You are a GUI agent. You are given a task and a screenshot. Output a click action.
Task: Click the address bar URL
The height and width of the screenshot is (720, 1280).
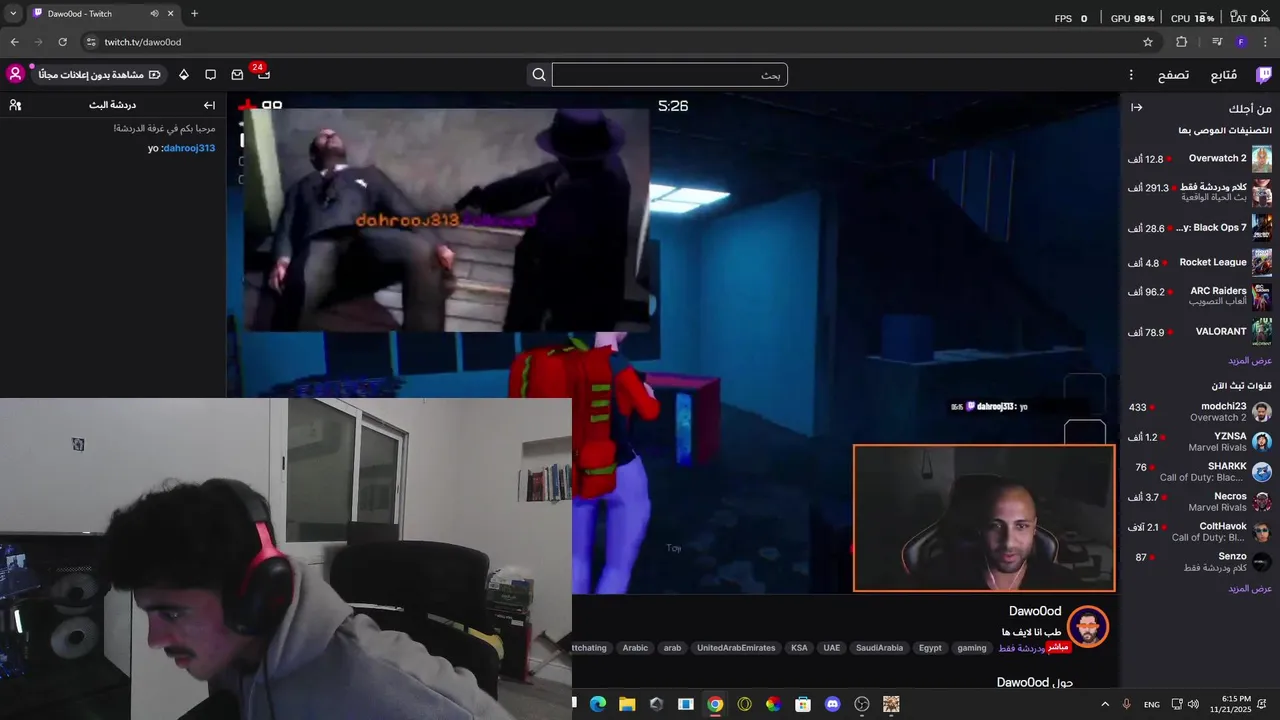[x=143, y=42]
